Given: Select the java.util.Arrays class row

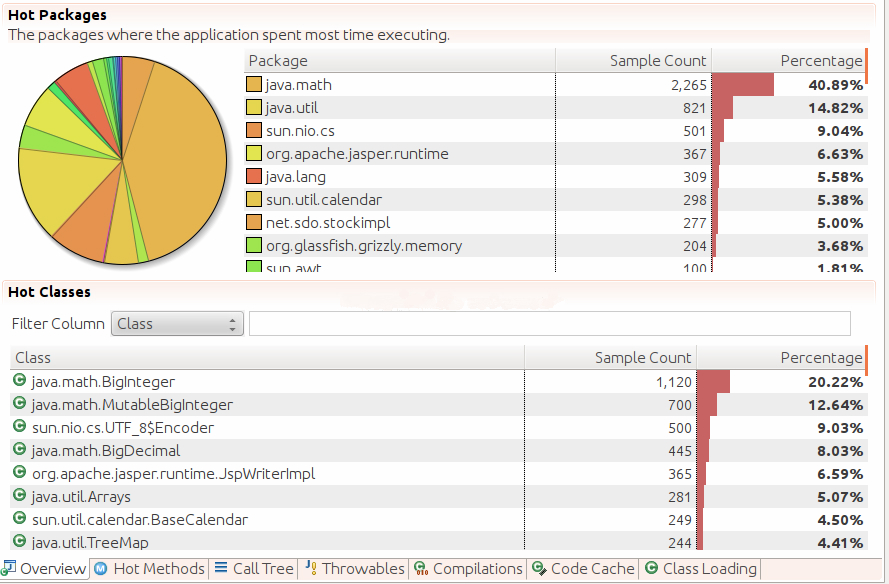Looking at the screenshot, I should [438, 497].
